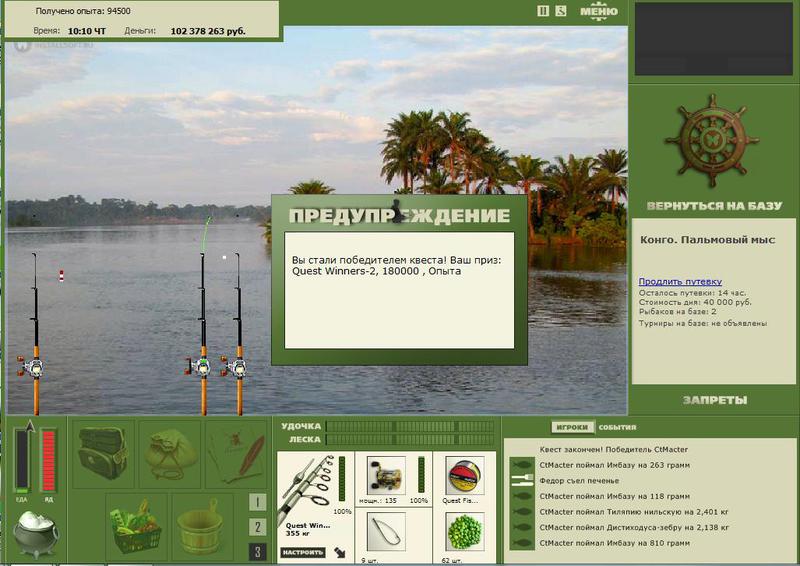The image size is (800, 566).
Task: Follow the Продлить путевку link
Action: pos(680,281)
